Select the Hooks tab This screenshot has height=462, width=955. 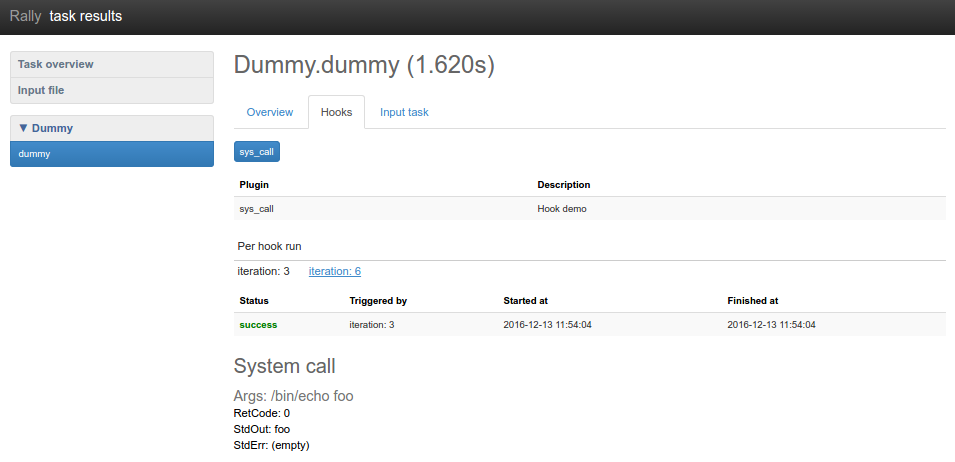[x=336, y=112]
